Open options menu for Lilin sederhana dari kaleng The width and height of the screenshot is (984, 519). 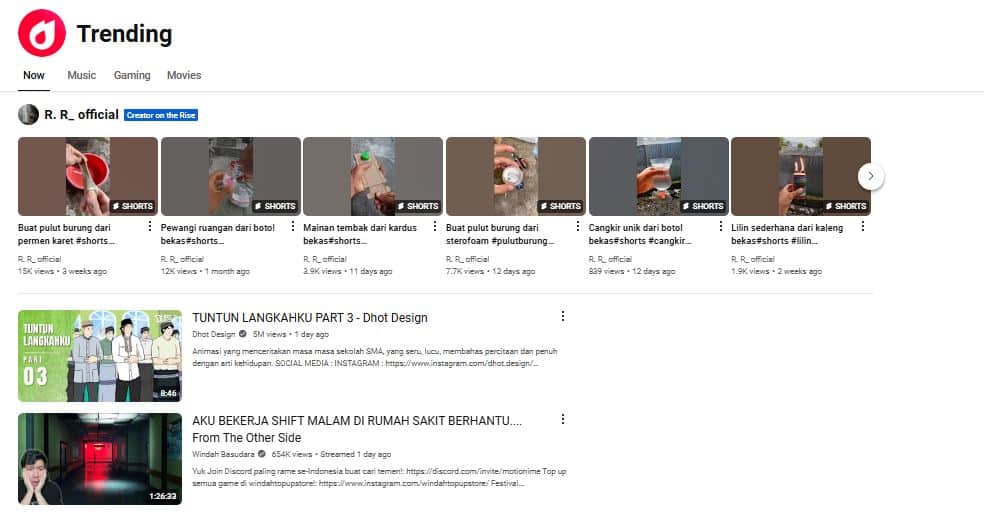pyautogui.click(x=863, y=227)
